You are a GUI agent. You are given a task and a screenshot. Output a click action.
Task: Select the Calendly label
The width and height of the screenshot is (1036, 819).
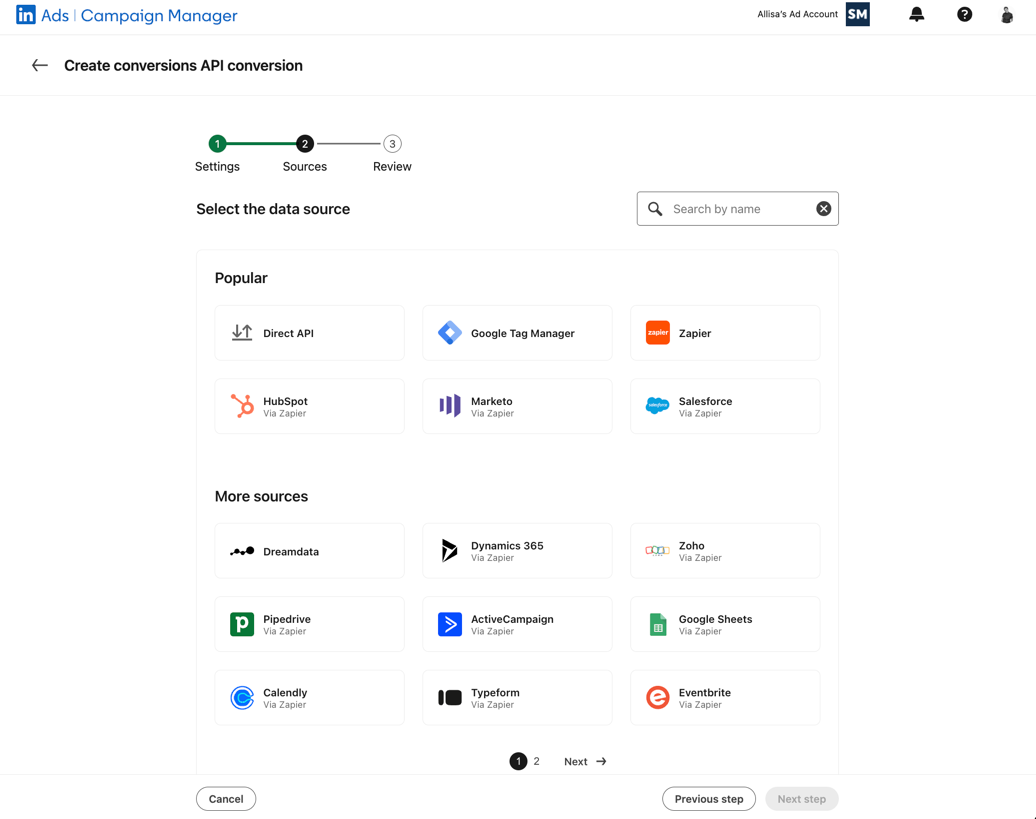coord(285,692)
